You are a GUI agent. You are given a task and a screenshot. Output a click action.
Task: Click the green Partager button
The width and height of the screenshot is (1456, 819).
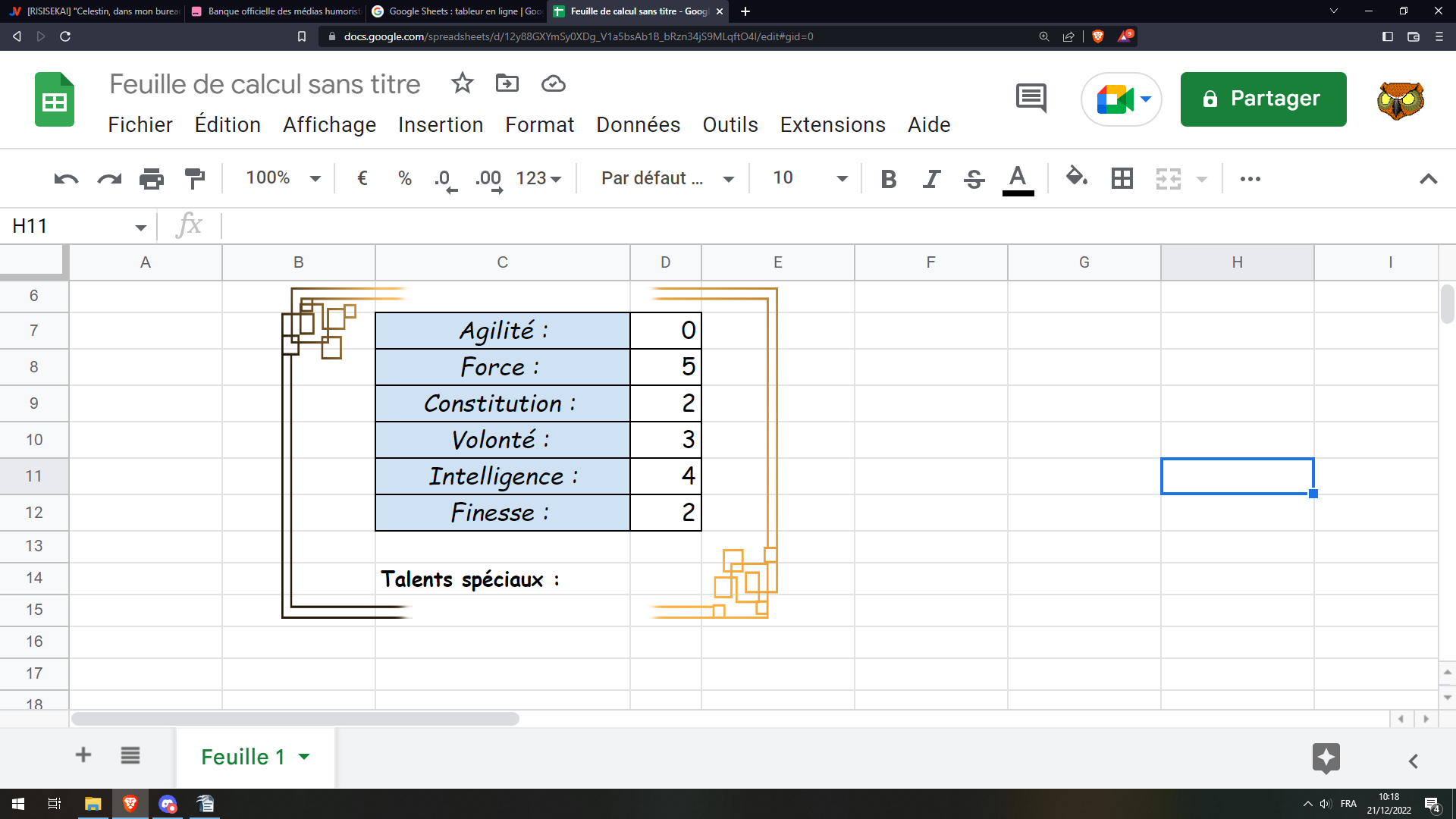pyautogui.click(x=1263, y=99)
